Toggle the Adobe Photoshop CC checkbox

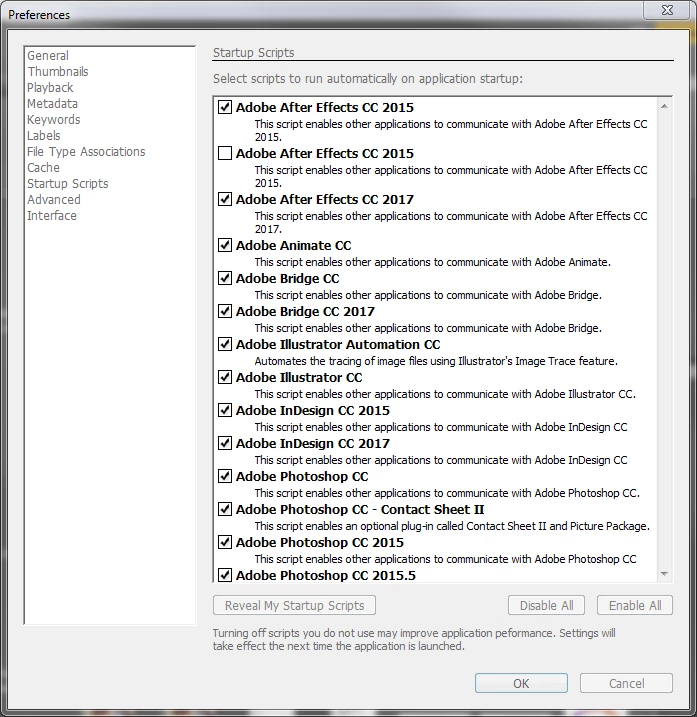225,476
